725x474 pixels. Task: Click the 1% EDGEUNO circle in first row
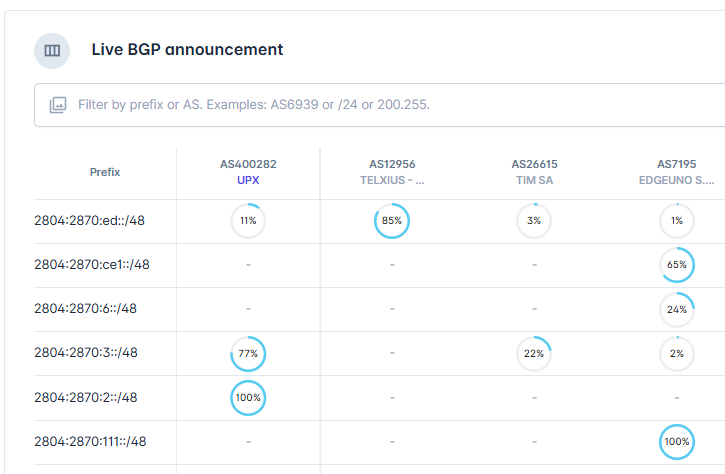tap(677, 221)
